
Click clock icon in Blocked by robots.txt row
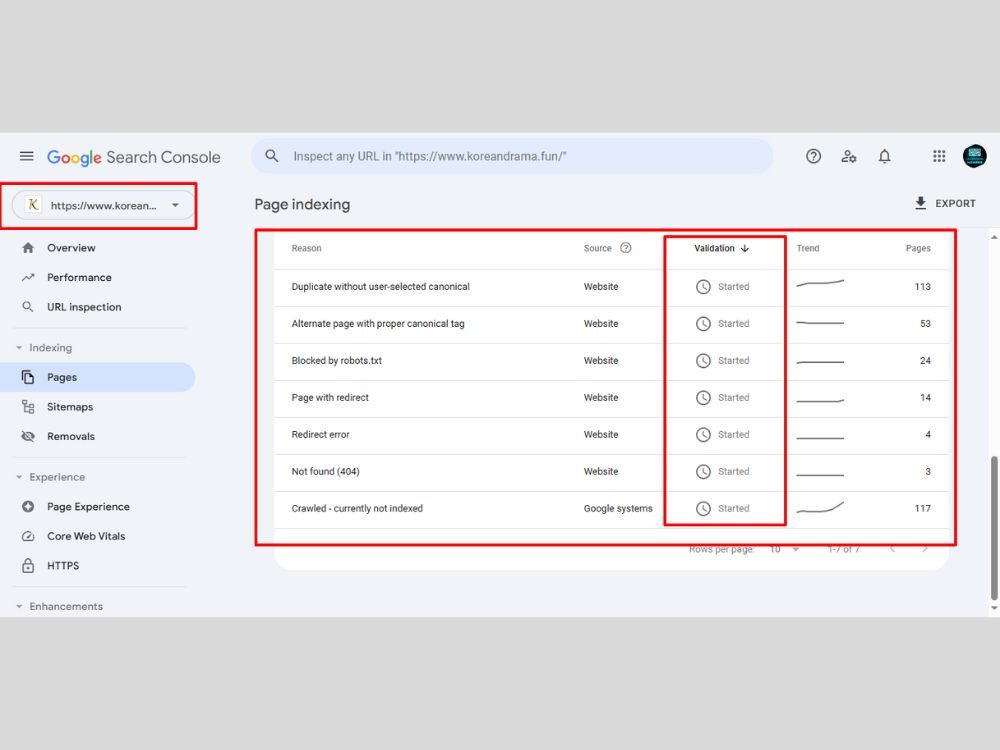703,360
